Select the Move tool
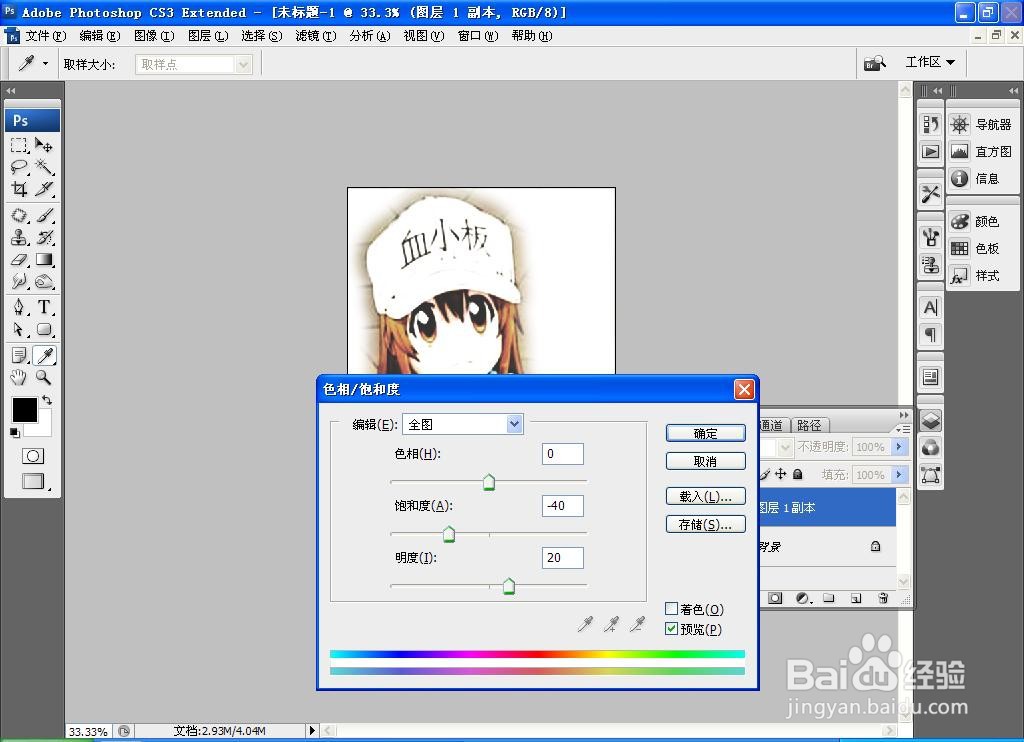The image size is (1024, 742). (x=44, y=144)
